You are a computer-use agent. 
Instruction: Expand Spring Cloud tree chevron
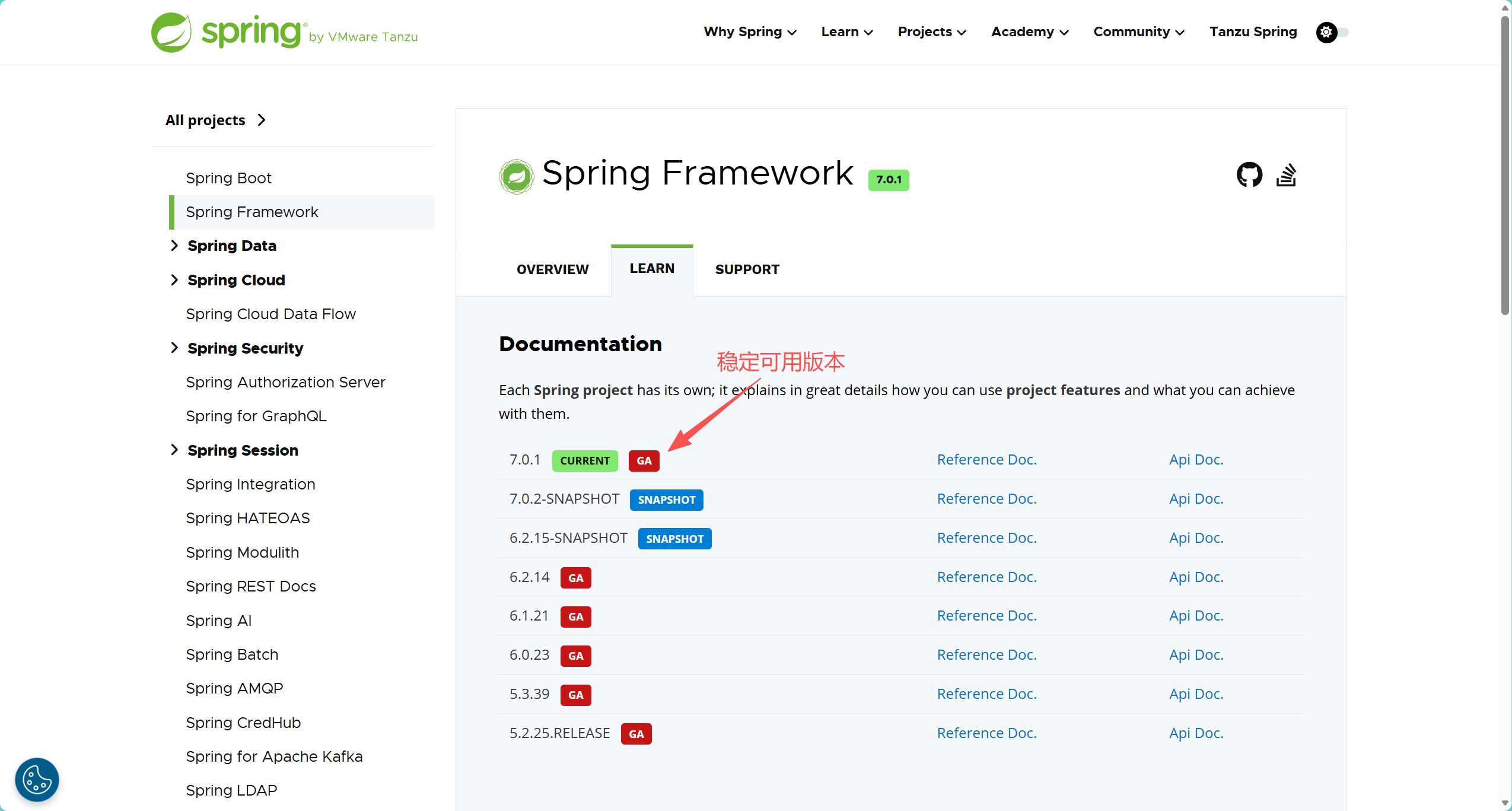pyautogui.click(x=174, y=280)
